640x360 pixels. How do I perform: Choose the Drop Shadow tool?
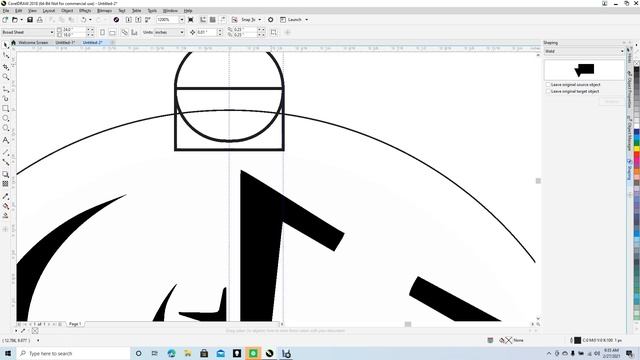point(6,174)
